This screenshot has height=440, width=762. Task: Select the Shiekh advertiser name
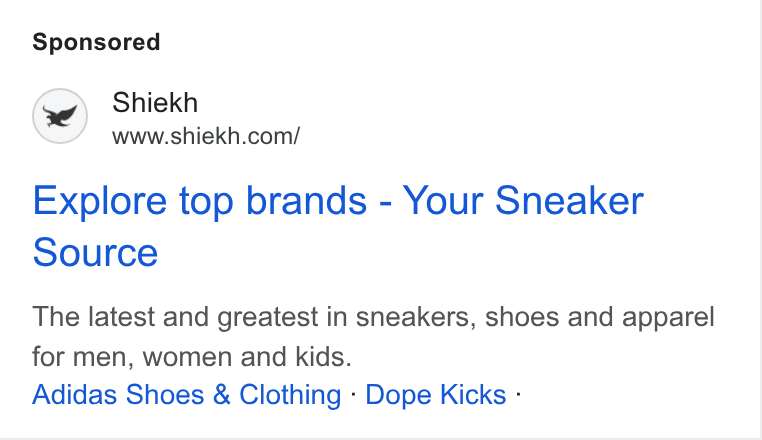pos(155,103)
